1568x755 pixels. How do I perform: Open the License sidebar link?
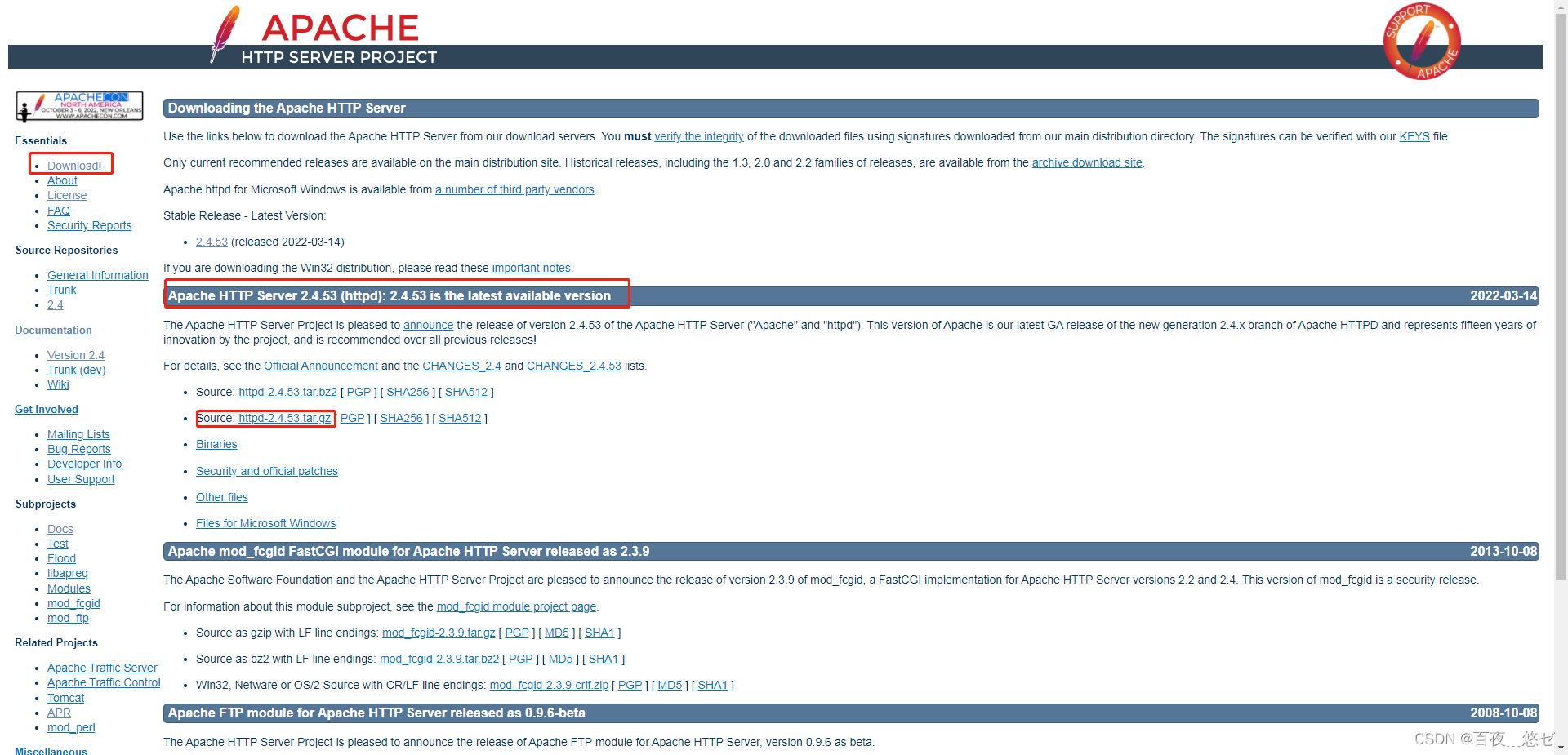pyautogui.click(x=67, y=195)
